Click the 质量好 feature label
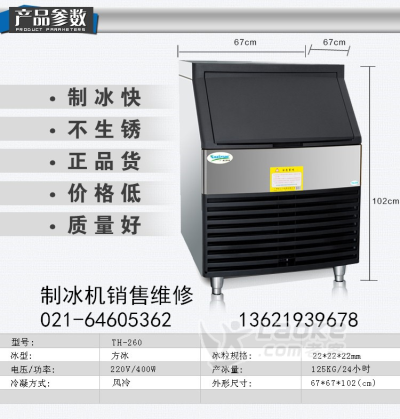The width and height of the screenshot is (400, 419). point(104,225)
